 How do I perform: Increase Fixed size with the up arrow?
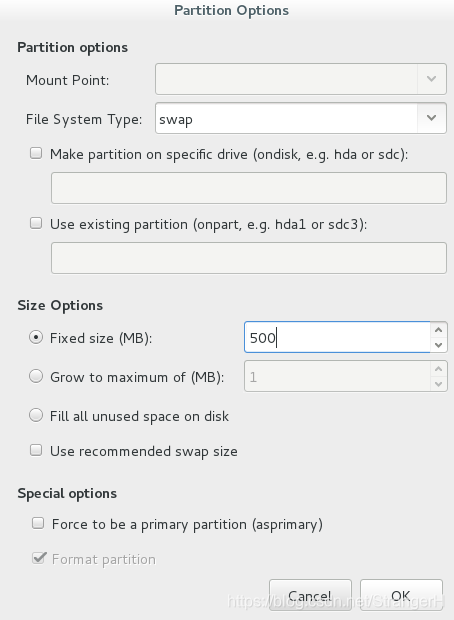439,330
